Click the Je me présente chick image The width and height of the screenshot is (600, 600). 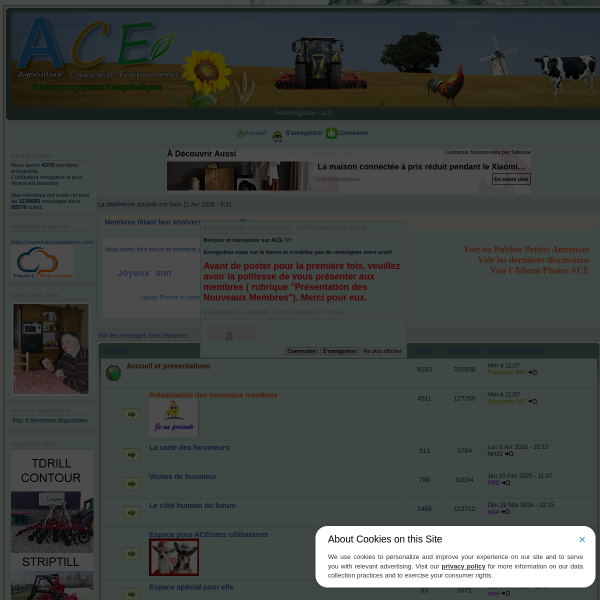(x=174, y=418)
